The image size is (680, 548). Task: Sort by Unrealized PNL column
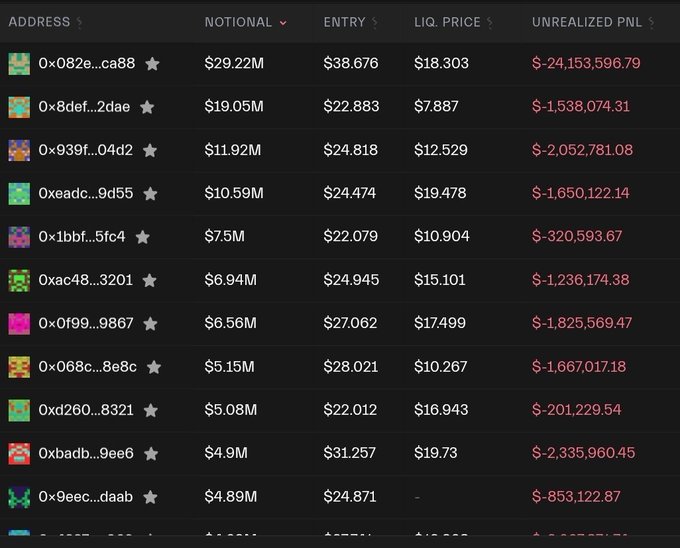point(592,22)
